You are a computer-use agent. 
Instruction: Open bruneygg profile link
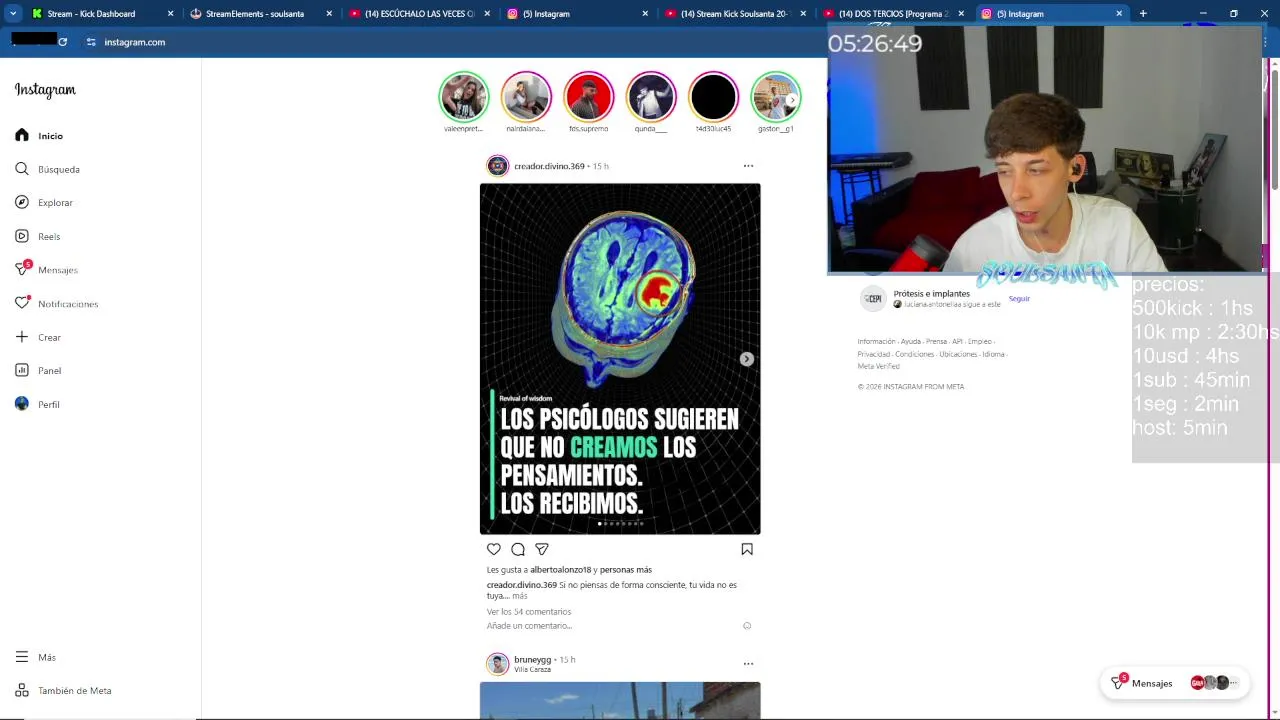pos(532,660)
